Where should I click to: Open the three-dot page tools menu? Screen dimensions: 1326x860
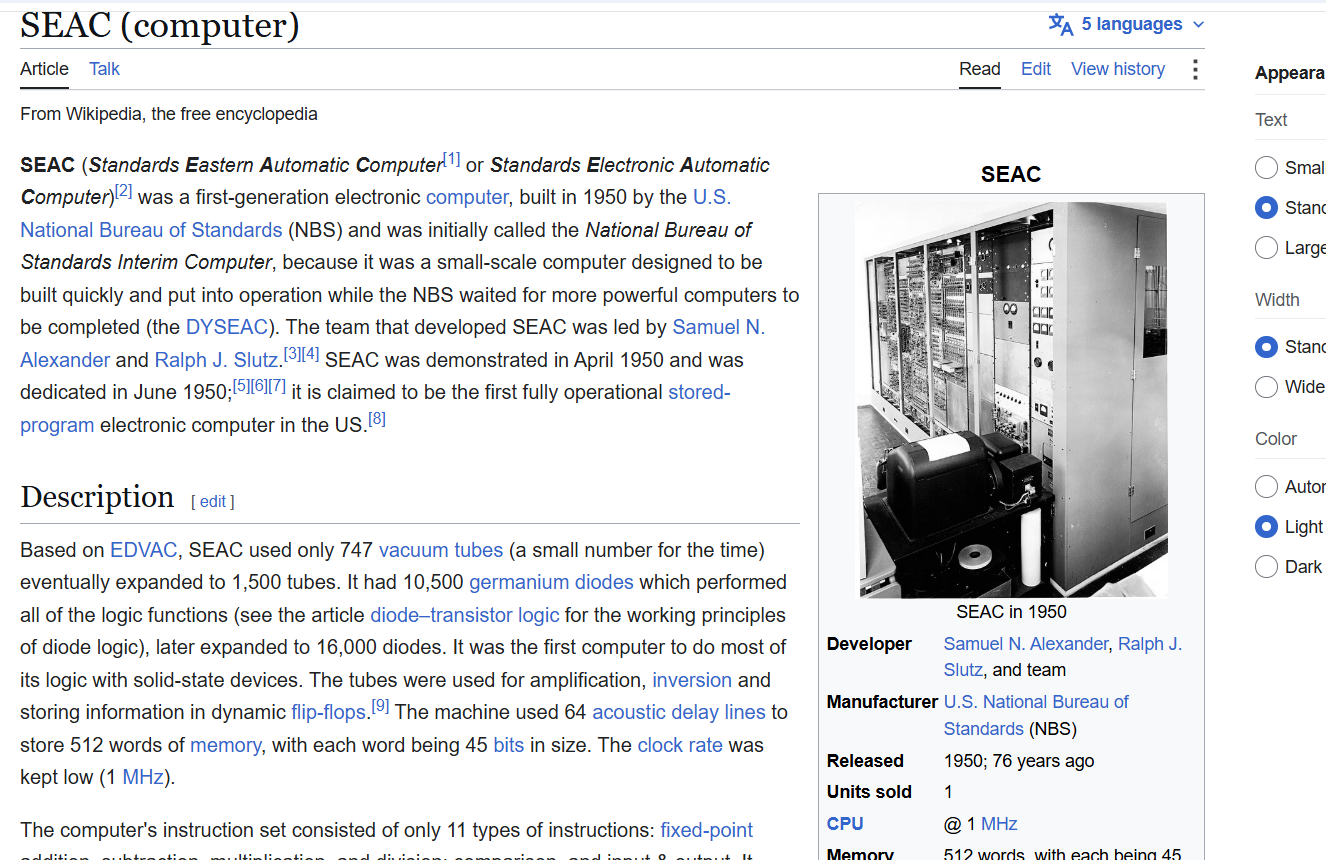point(1194,69)
